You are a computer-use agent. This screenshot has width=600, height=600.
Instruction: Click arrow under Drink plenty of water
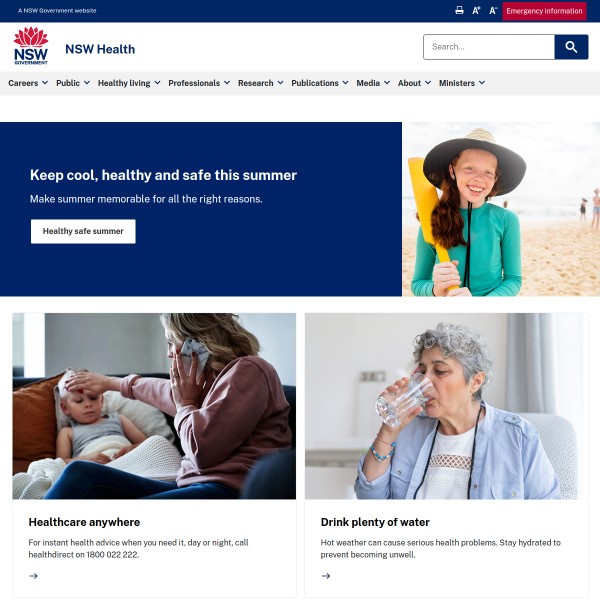pos(326,576)
